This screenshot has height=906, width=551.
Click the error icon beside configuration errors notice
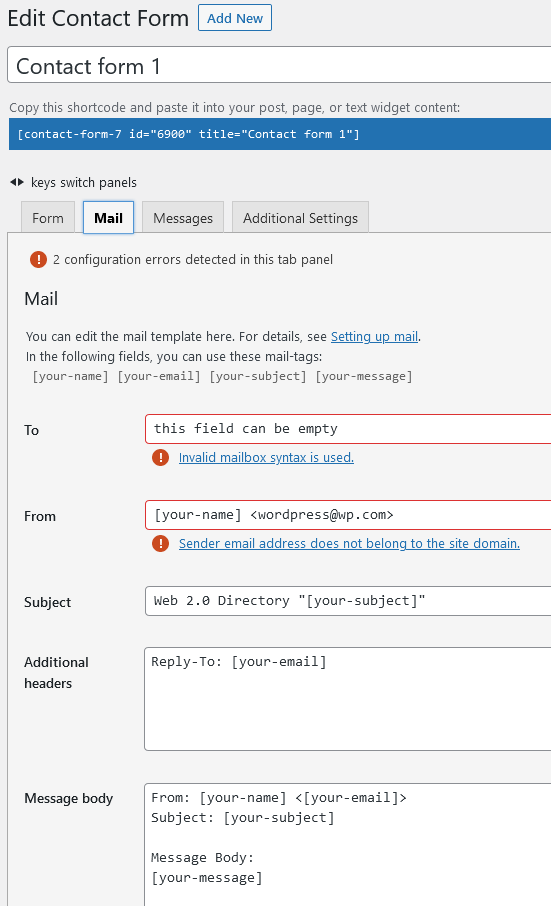coord(38,259)
